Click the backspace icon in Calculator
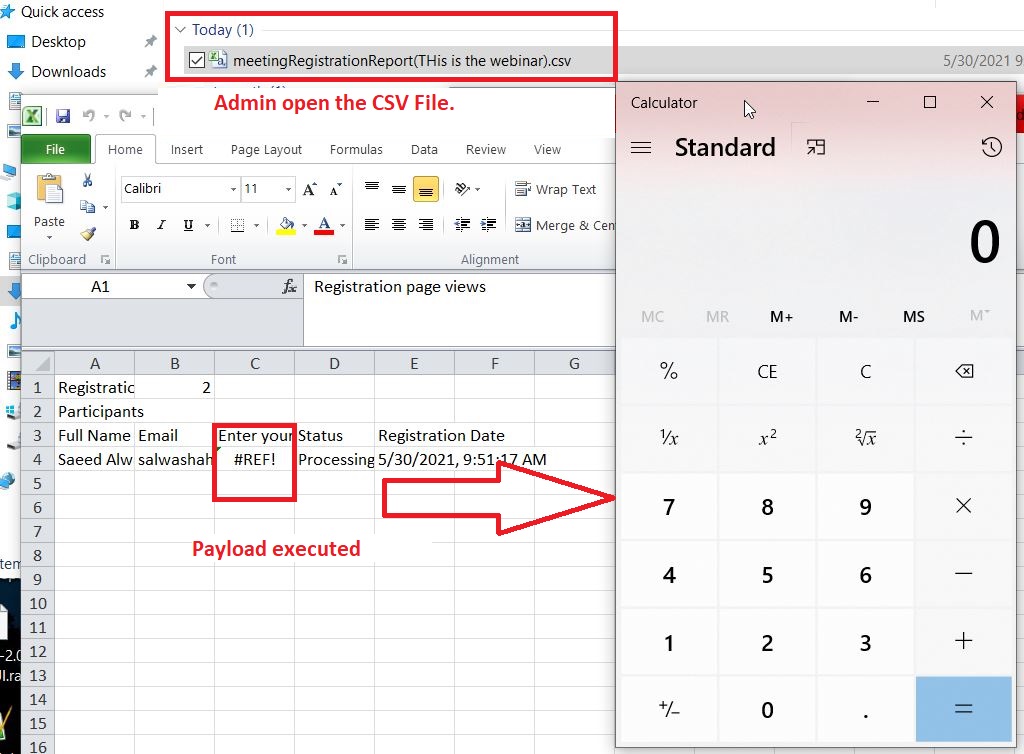Image resolution: width=1024 pixels, height=754 pixels. click(x=964, y=371)
